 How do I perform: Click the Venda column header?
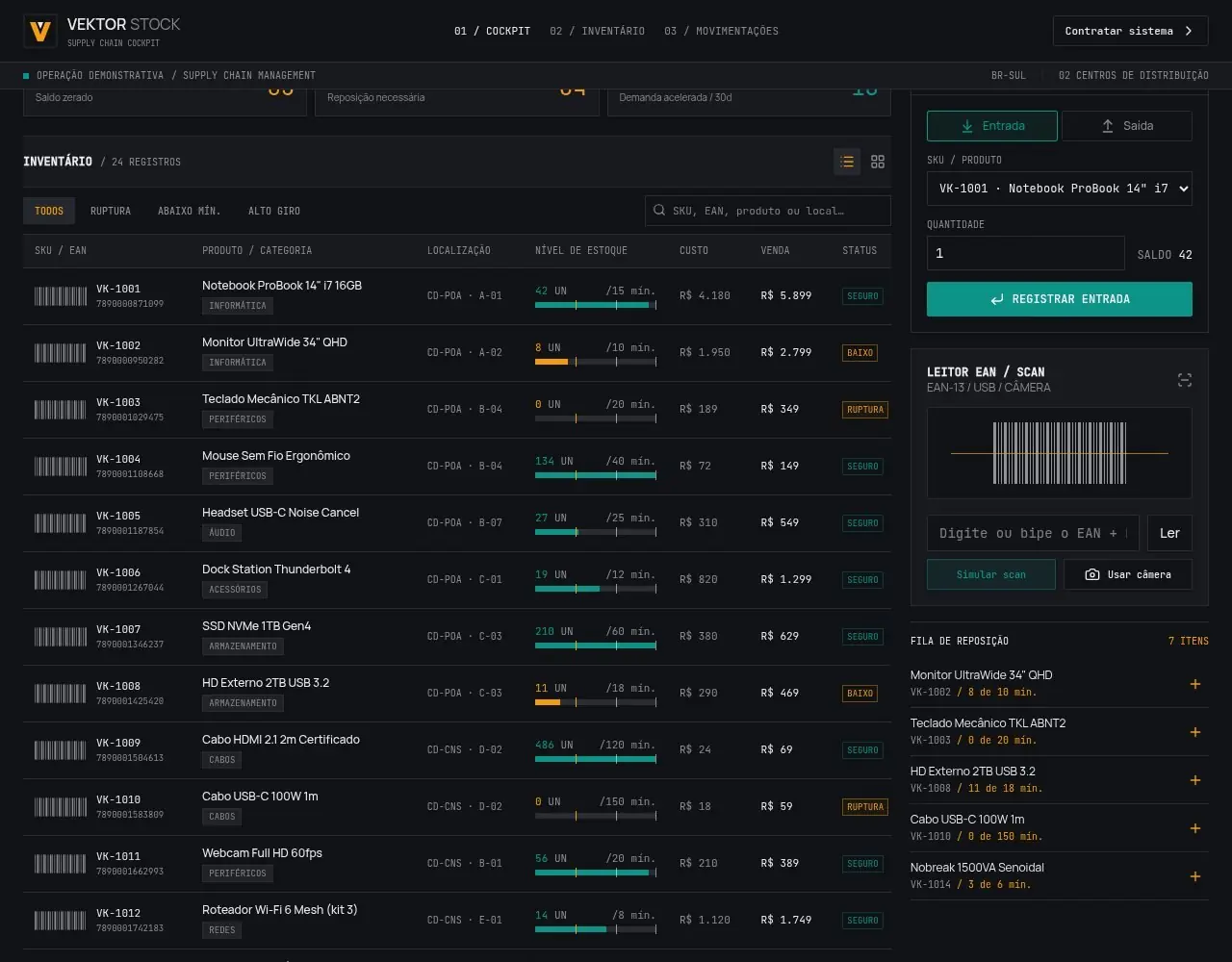(x=775, y=250)
